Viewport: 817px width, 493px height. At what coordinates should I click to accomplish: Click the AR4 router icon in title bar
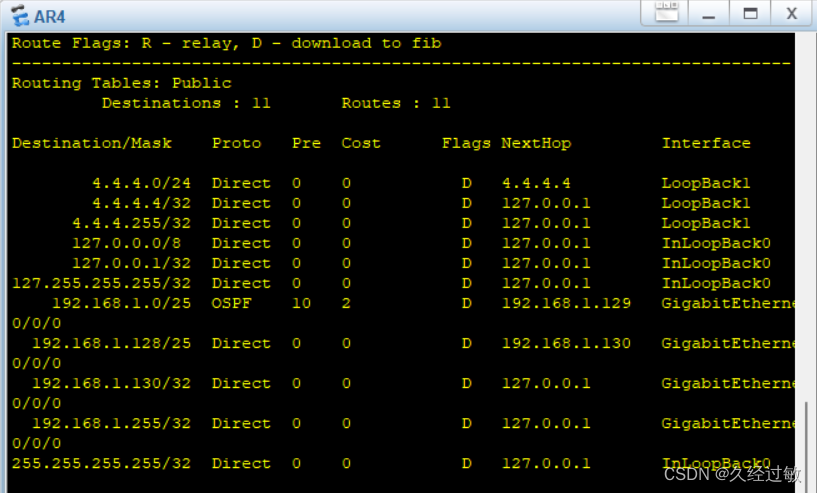[20, 16]
